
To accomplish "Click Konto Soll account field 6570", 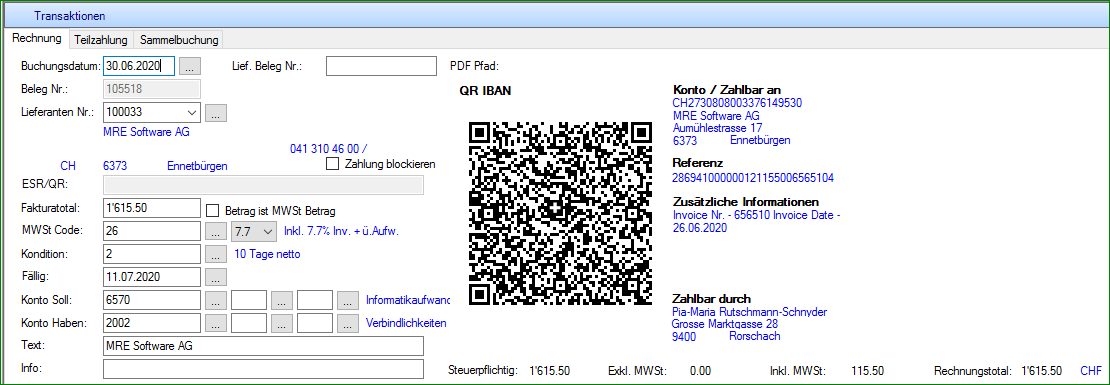I will click(x=152, y=300).
